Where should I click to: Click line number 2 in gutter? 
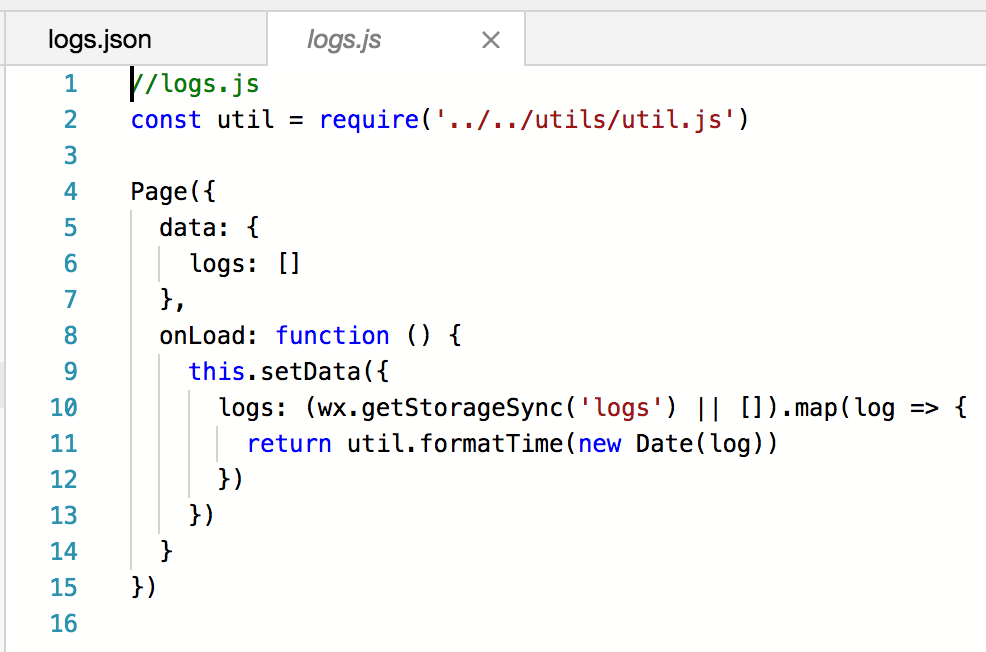click(70, 119)
